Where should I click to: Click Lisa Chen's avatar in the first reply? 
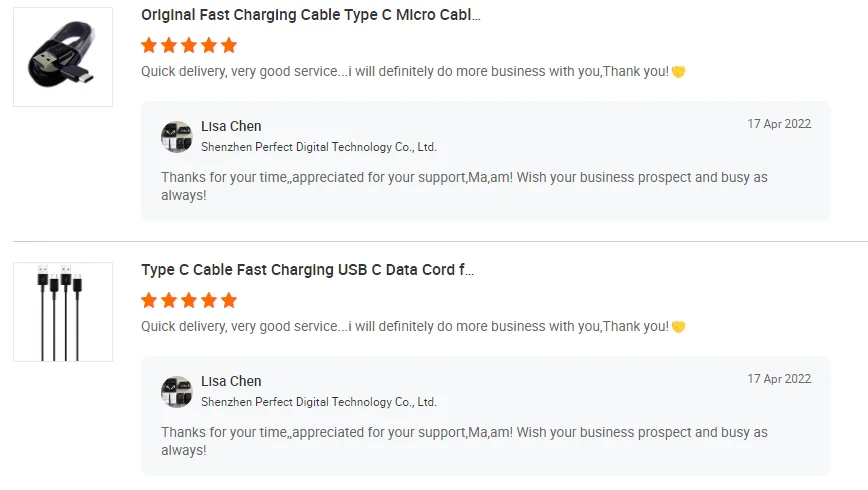(x=177, y=137)
